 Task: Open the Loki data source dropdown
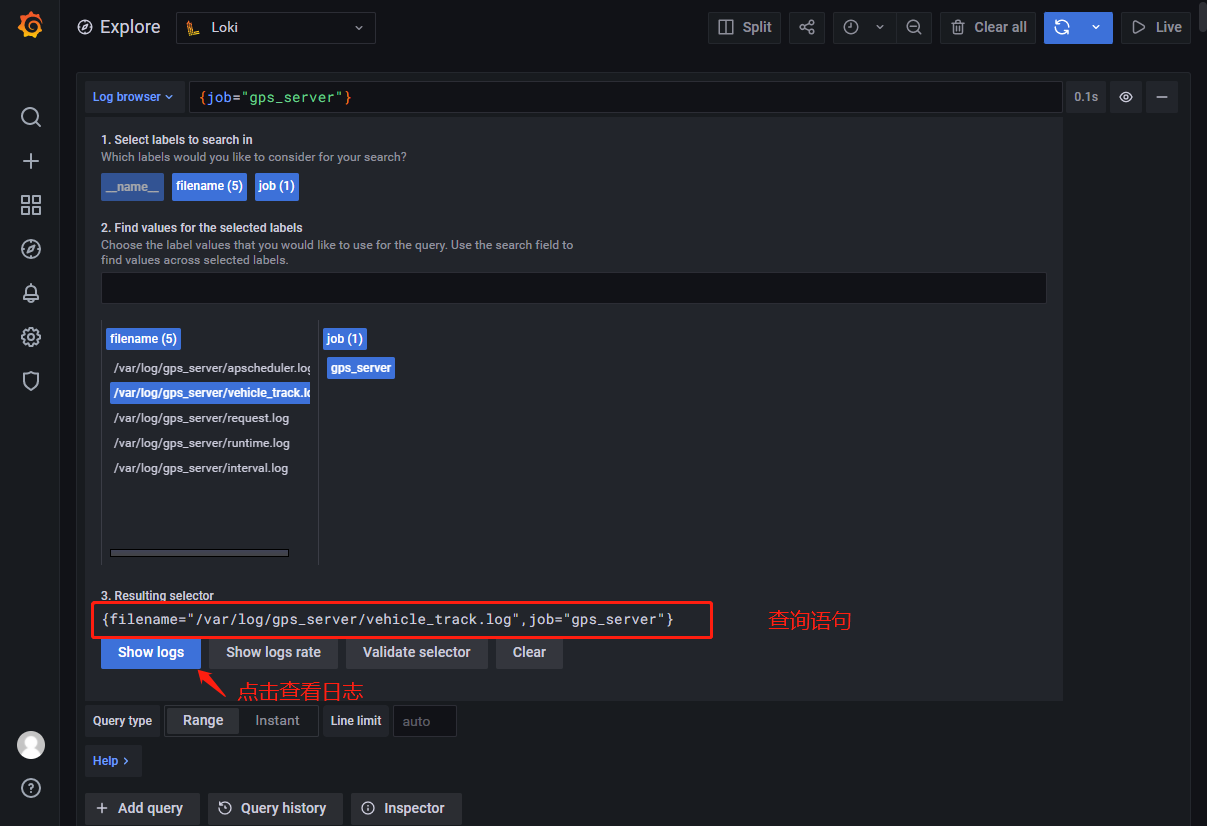point(276,28)
